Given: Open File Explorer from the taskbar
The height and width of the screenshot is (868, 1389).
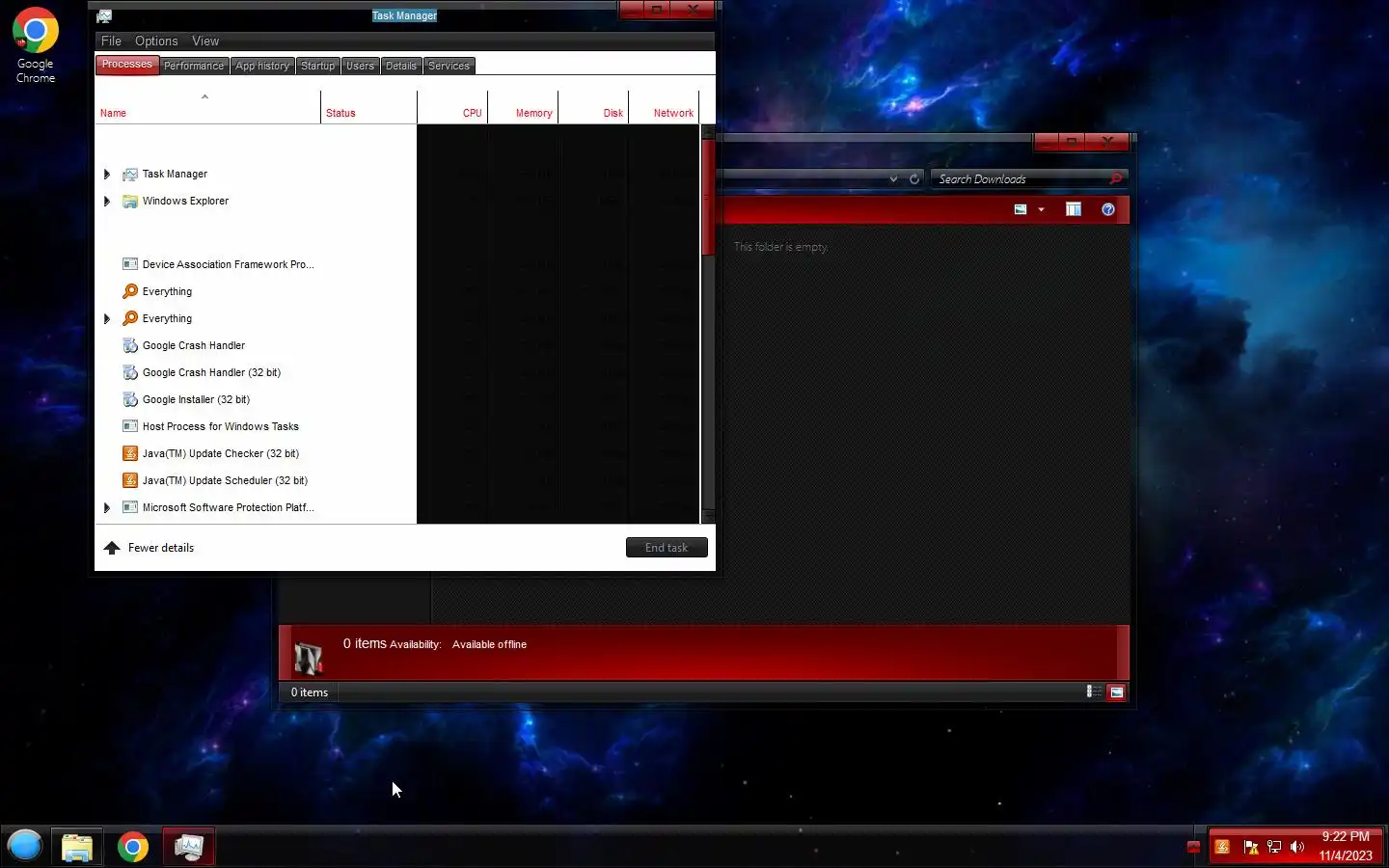Looking at the screenshot, I should point(77,848).
